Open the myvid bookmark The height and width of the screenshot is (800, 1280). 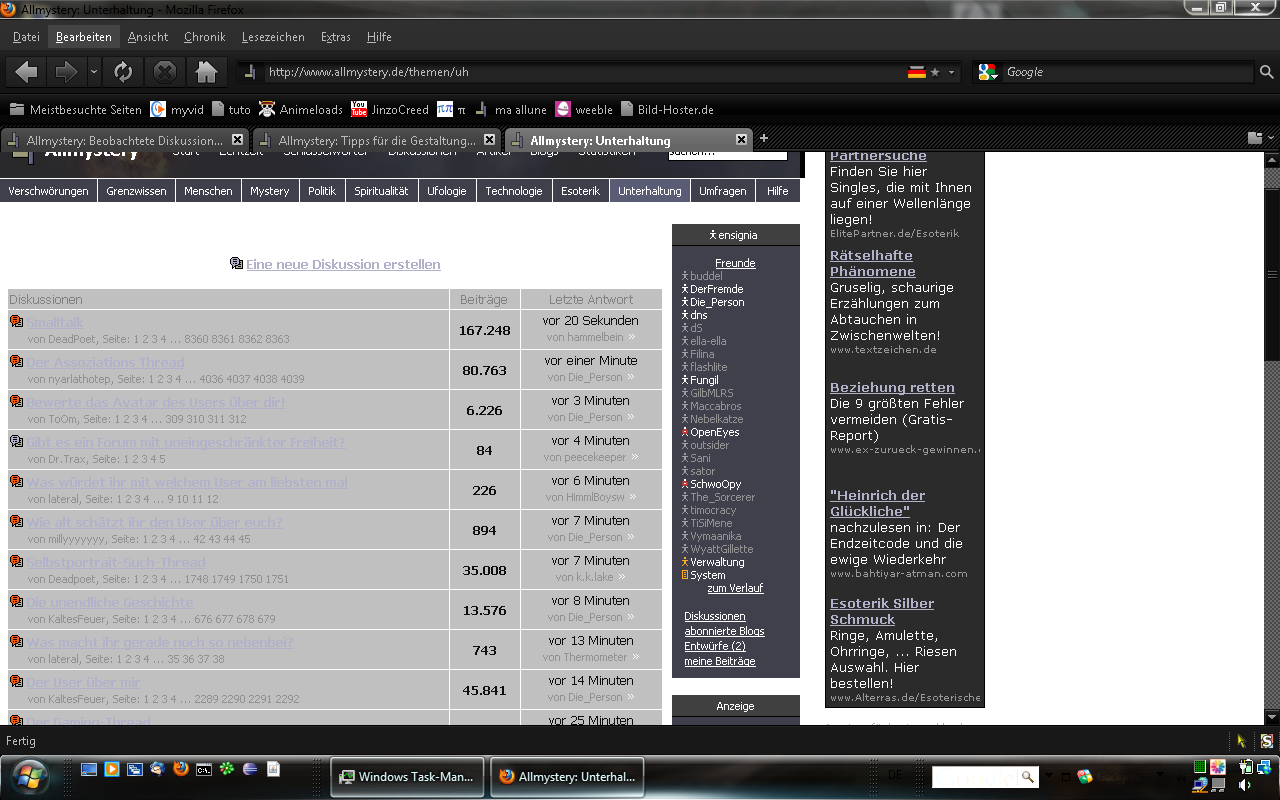coord(177,110)
